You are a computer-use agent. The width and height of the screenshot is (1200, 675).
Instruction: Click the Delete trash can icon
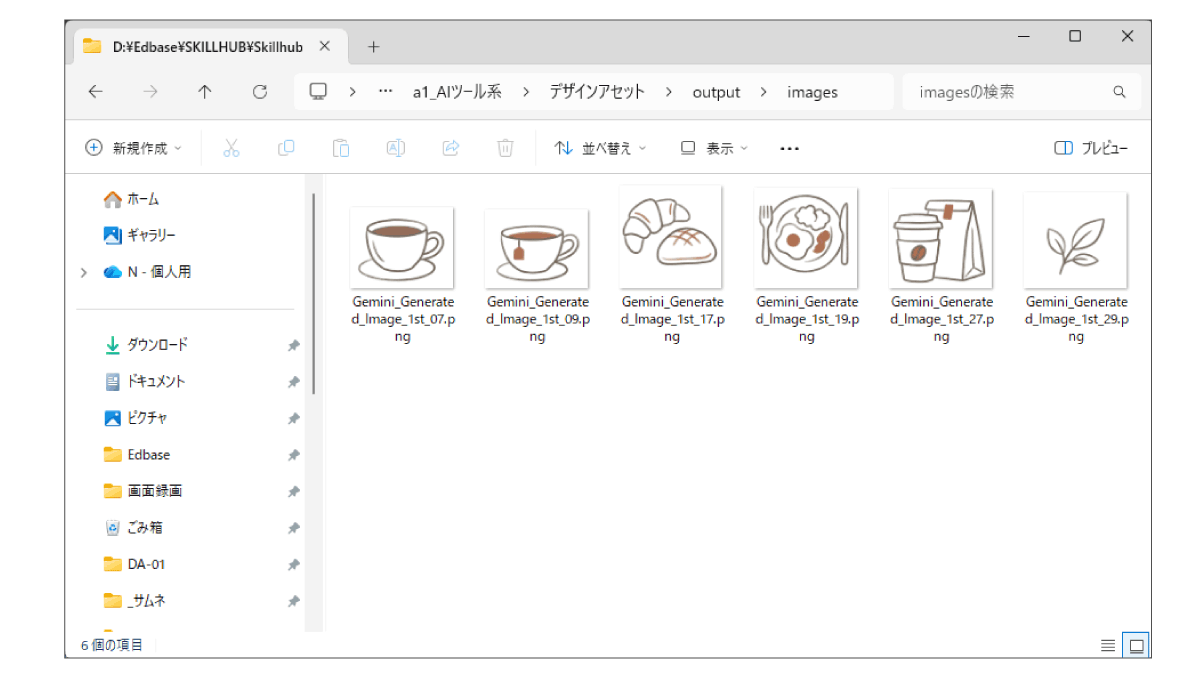coord(506,148)
